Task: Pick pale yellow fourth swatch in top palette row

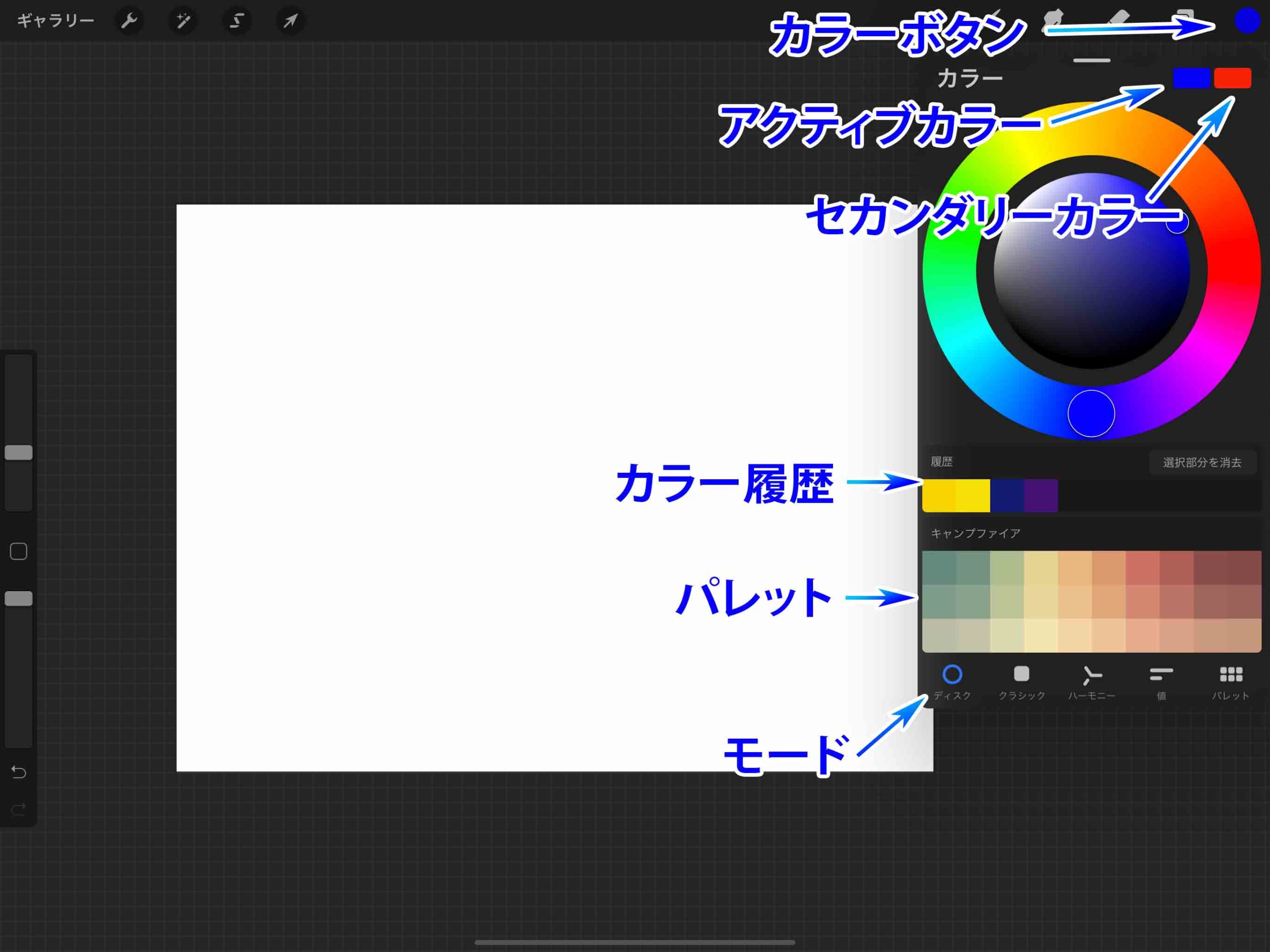Action: [1040, 568]
